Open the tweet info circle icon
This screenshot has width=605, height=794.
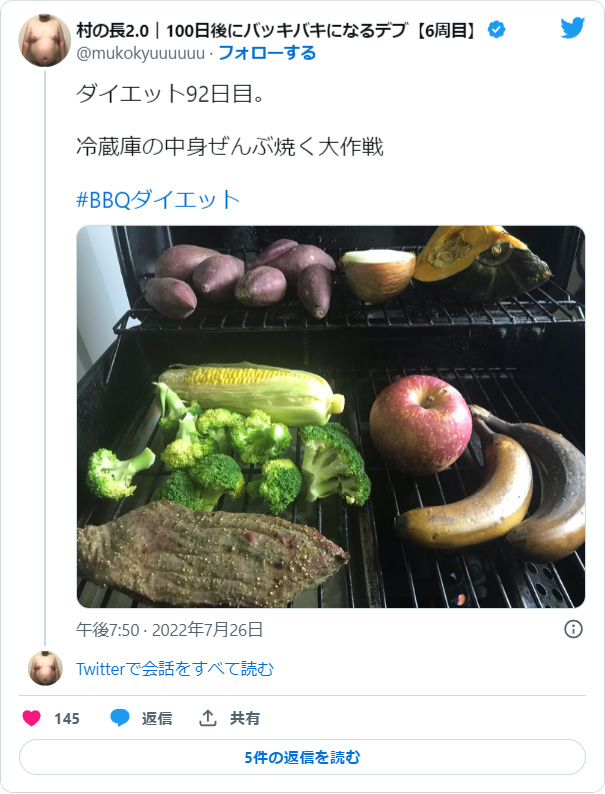[573, 629]
